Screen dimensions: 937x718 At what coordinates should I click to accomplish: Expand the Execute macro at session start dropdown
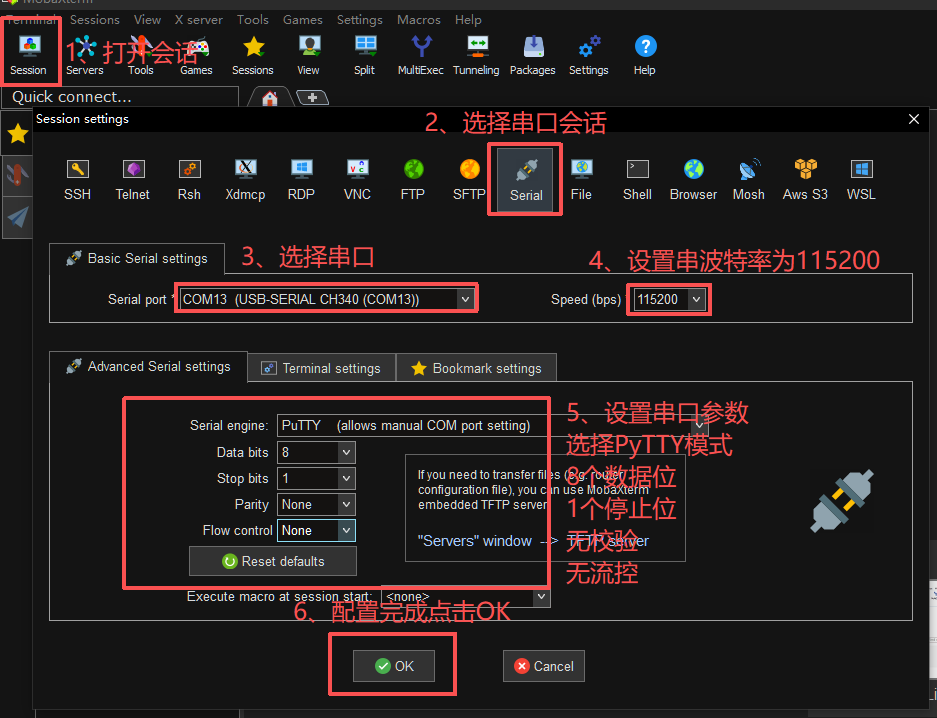coord(541,596)
